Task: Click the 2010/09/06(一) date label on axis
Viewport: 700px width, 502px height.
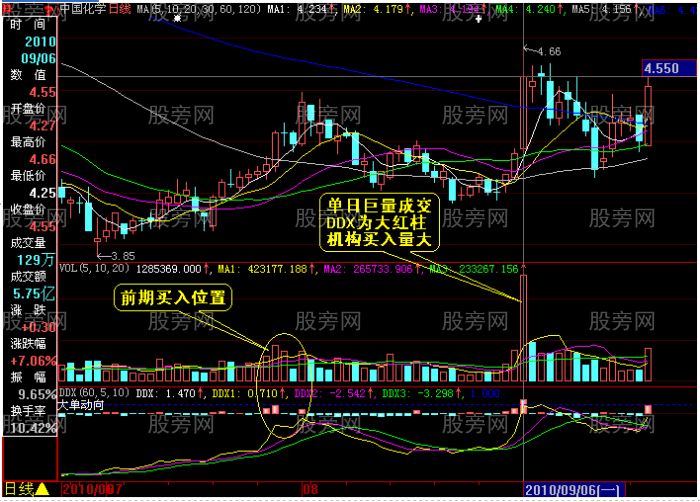Action: [572, 490]
